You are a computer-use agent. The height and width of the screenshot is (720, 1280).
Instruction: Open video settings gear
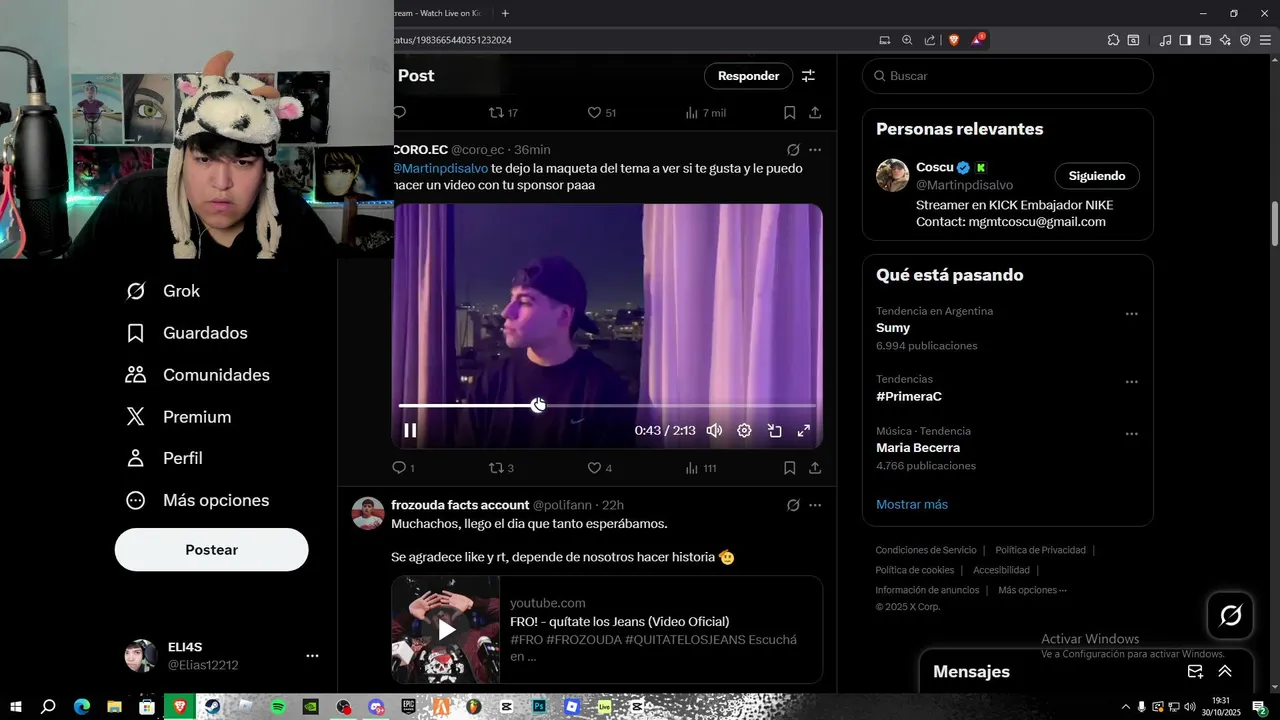click(744, 431)
